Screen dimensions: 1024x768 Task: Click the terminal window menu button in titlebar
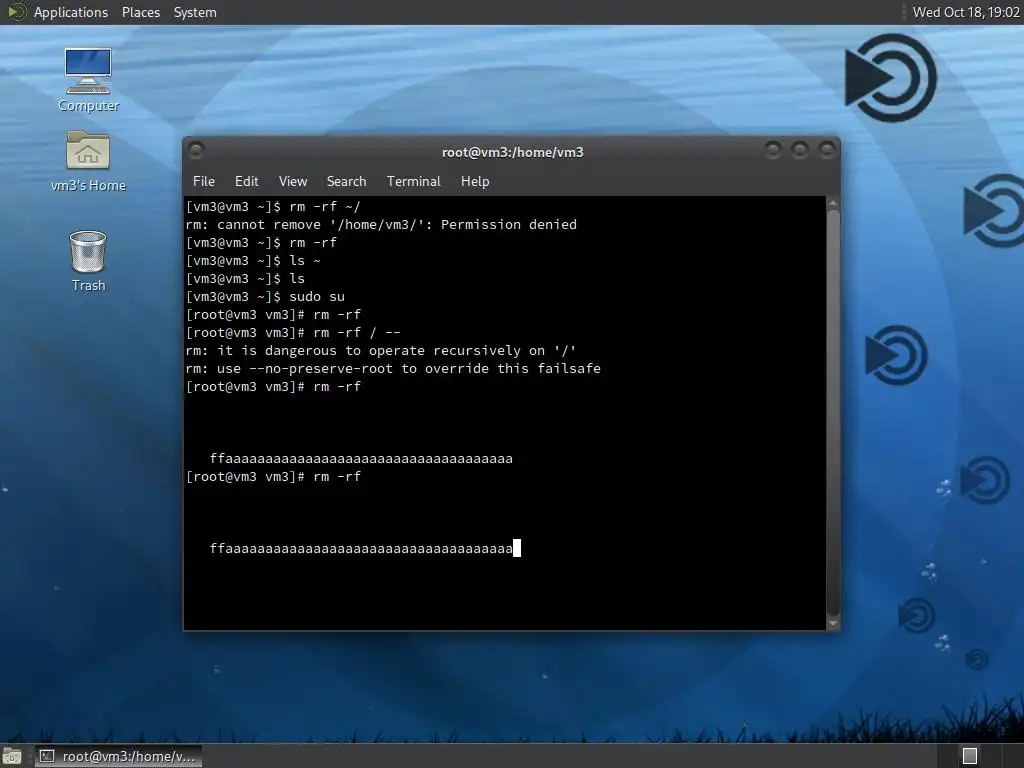click(x=196, y=151)
